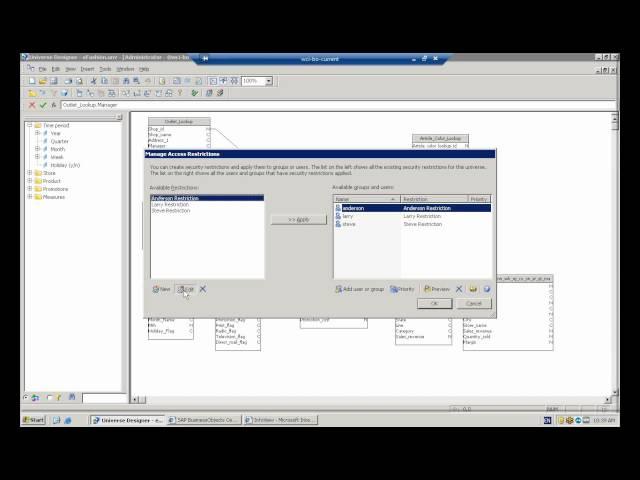The image size is (640, 480).
Task: Click the horizontal scrollbar left arrow
Action: pyautogui.click(x=135, y=400)
